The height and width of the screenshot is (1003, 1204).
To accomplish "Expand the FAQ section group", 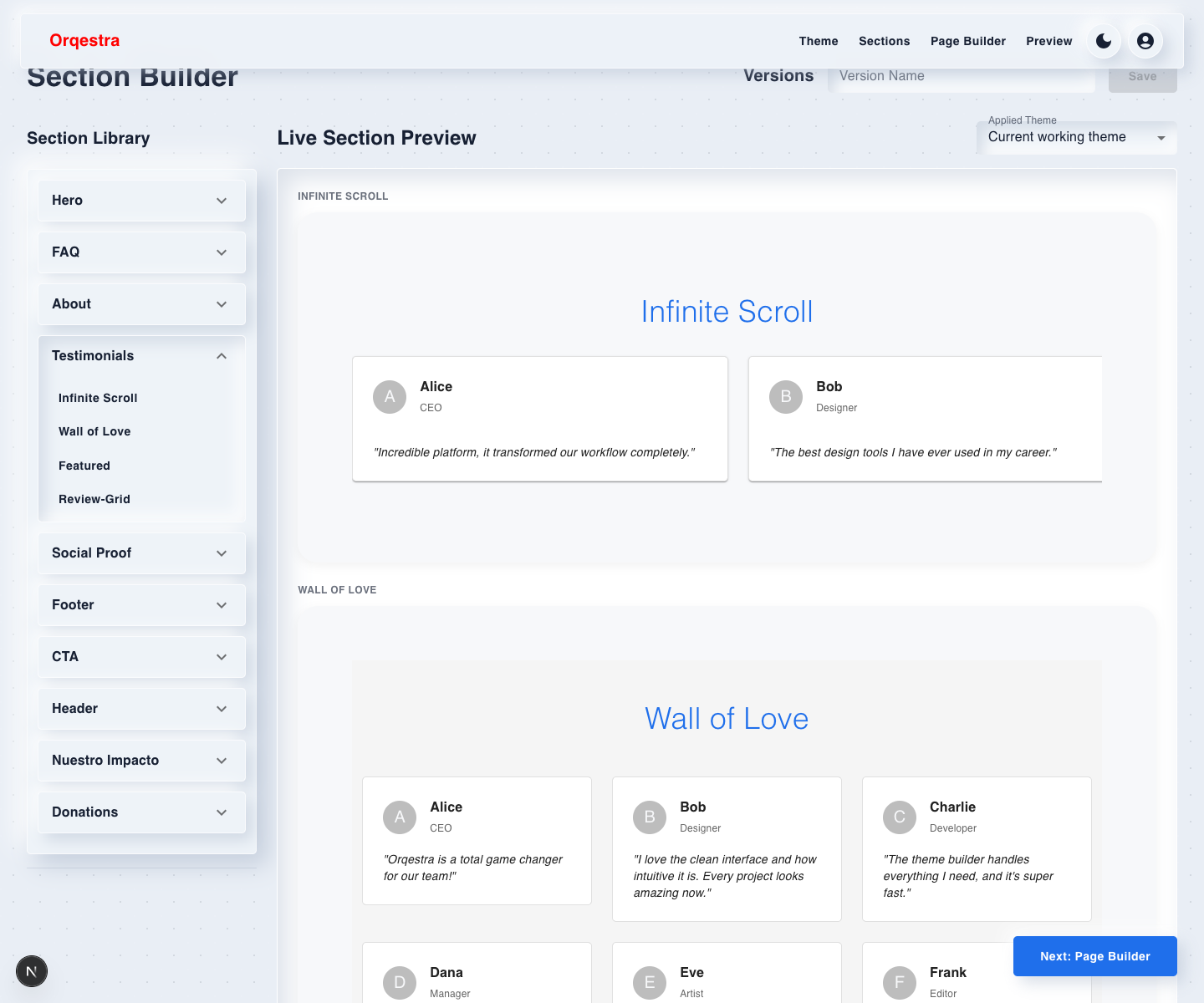I will coord(142,252).
